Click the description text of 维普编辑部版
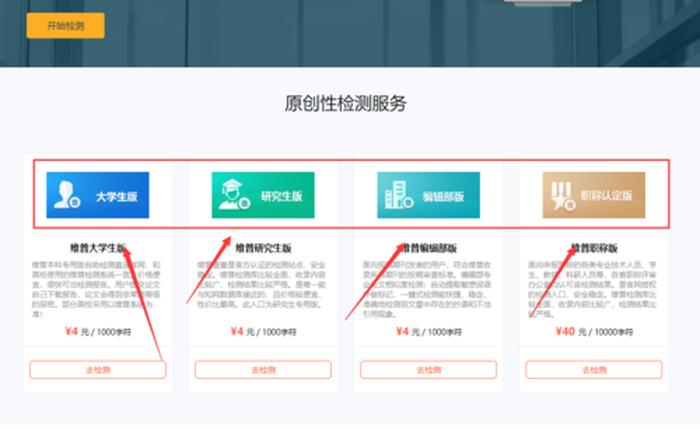The width and height of the screenshot is (700, 428). (x=427, y=289)
